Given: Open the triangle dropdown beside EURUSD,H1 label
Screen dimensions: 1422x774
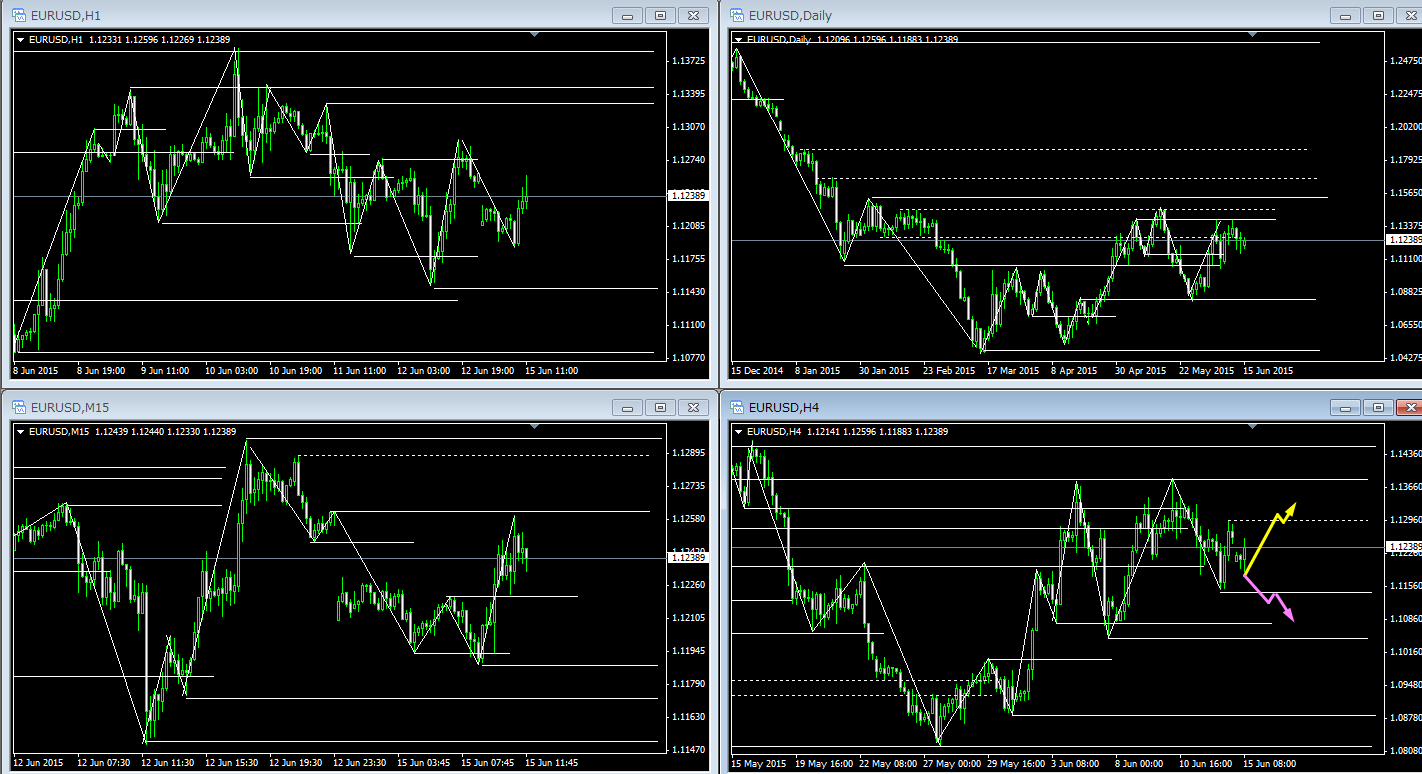Looking at the screenshot, I should [x=21, y=40].
